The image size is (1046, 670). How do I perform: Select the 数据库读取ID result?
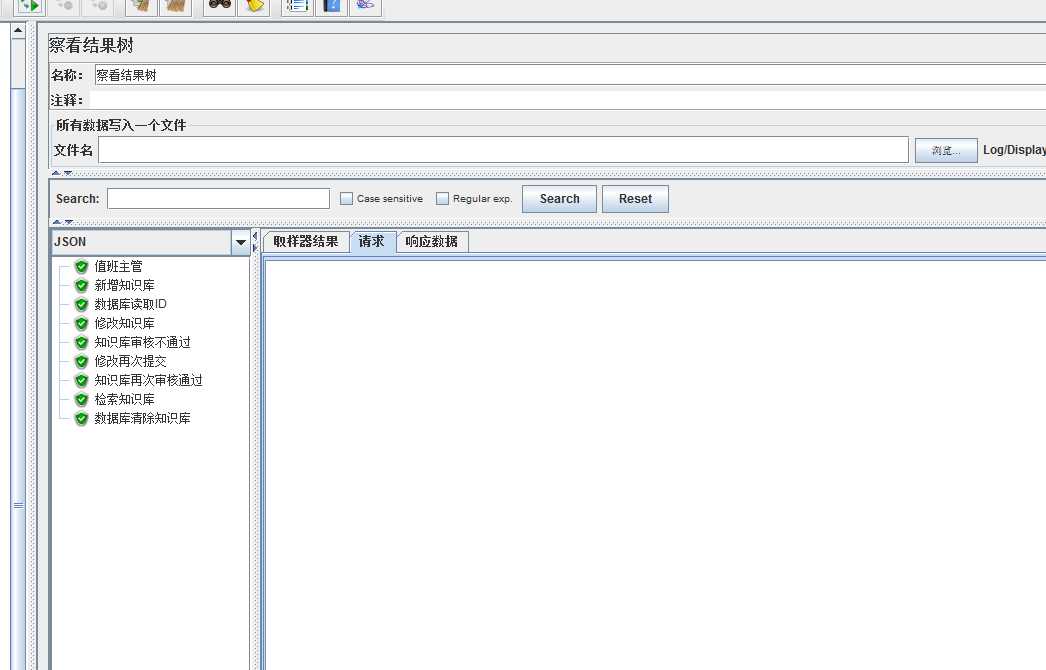coord(130,304)
